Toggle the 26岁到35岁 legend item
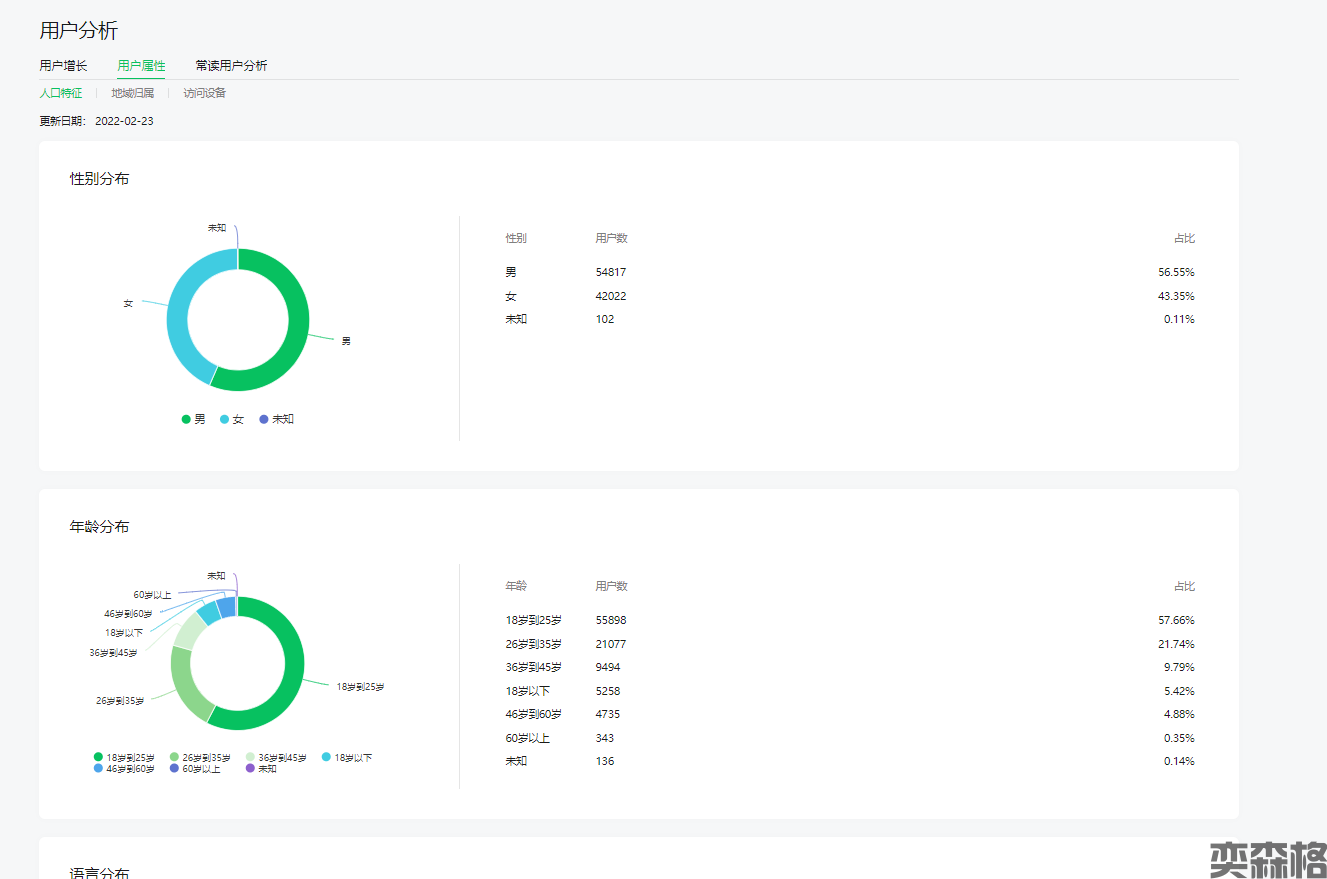 click(x=200, y=758)
